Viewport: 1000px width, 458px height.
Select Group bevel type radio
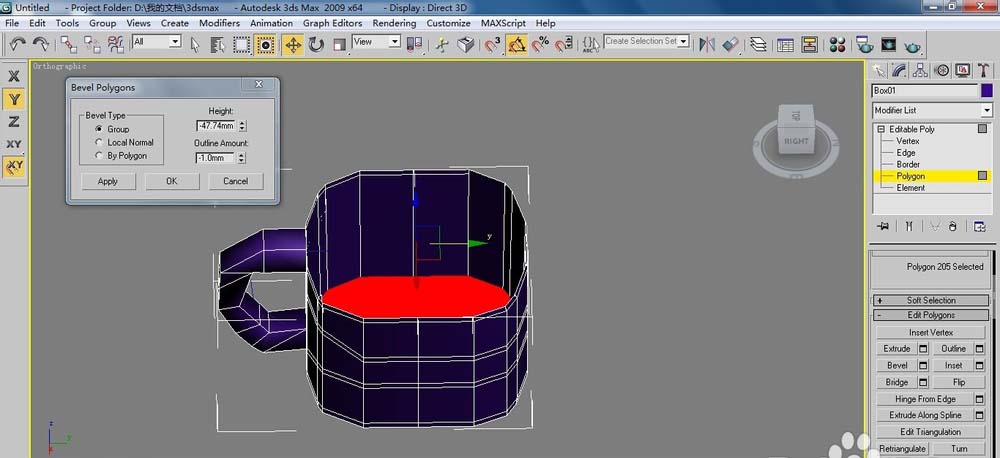pyautogui.click(x=99, y=129)
